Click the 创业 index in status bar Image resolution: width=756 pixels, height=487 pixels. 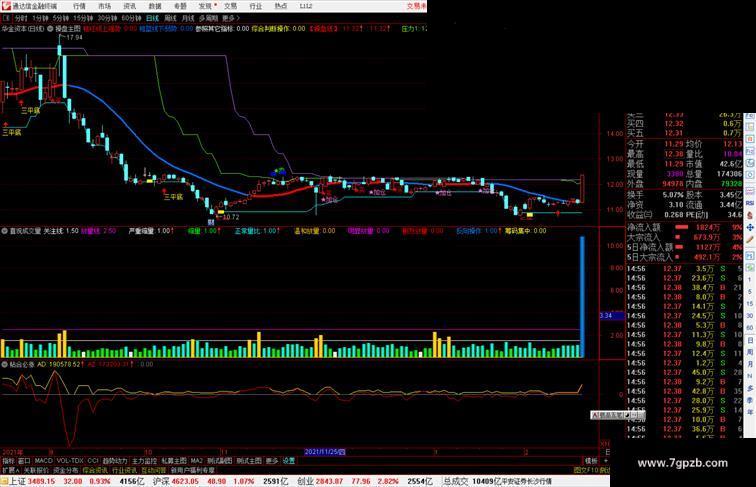tap(306, 481)
